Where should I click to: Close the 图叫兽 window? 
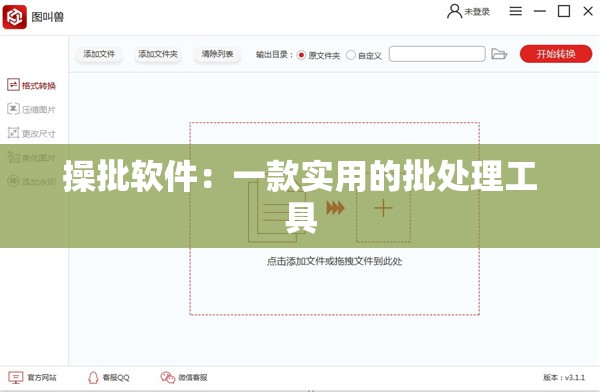(x=588, y=11)
